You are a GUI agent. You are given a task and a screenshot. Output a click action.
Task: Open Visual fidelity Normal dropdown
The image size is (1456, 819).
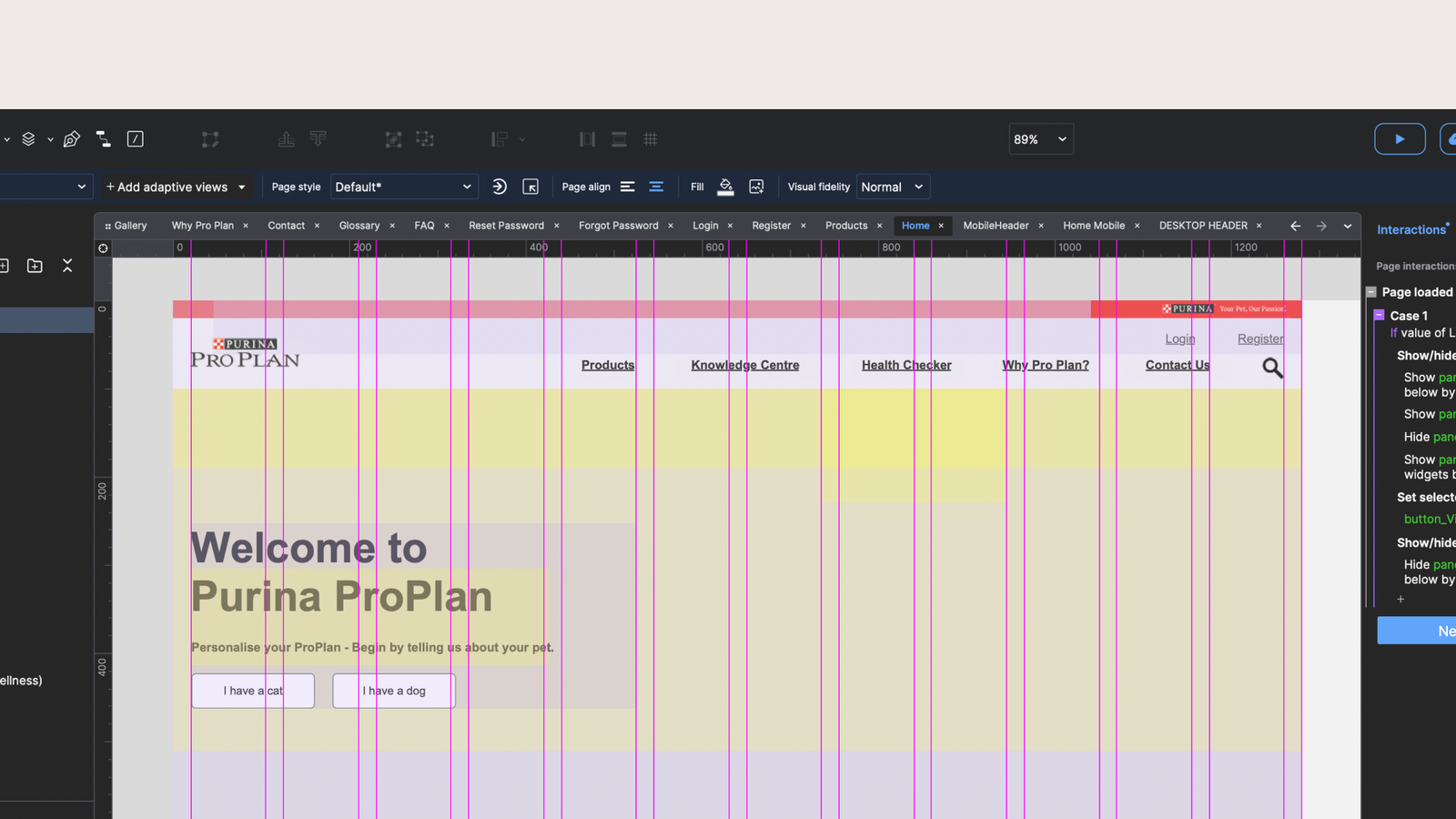pos(893,187)
